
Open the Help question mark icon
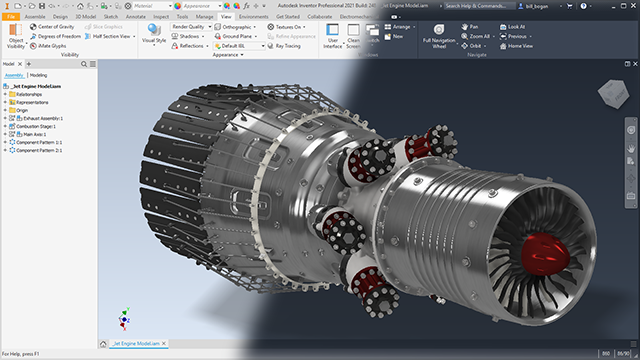pyautogui.click(x=584, y=6)
